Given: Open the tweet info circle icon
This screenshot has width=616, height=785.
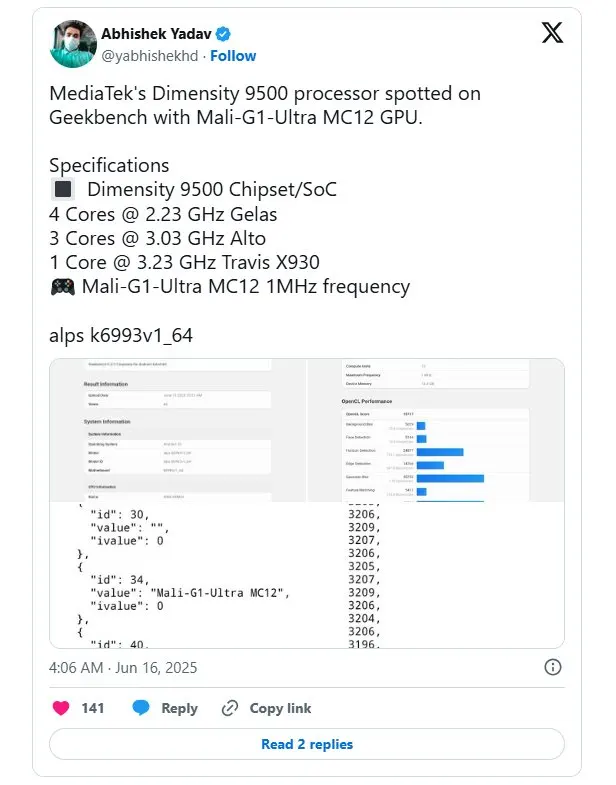Looking at the screenshot, I should 552,667.
